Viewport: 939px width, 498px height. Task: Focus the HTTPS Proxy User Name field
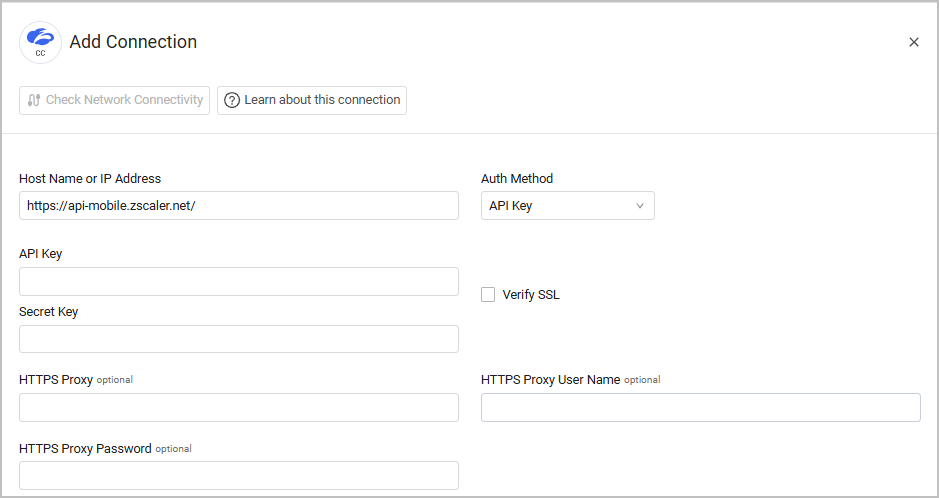700,407
